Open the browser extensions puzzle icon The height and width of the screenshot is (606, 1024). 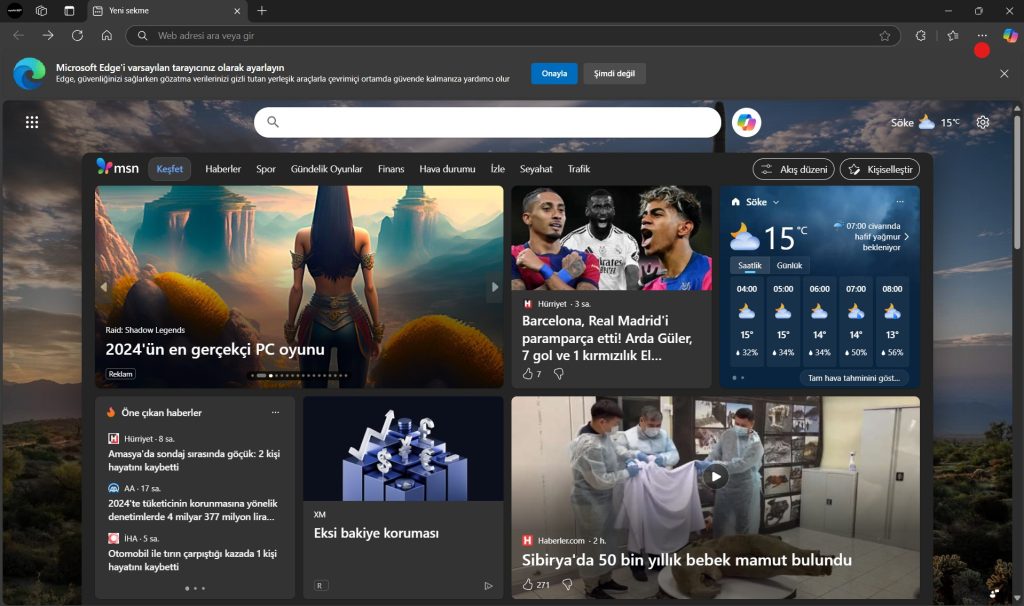click(x=920, y=36)
